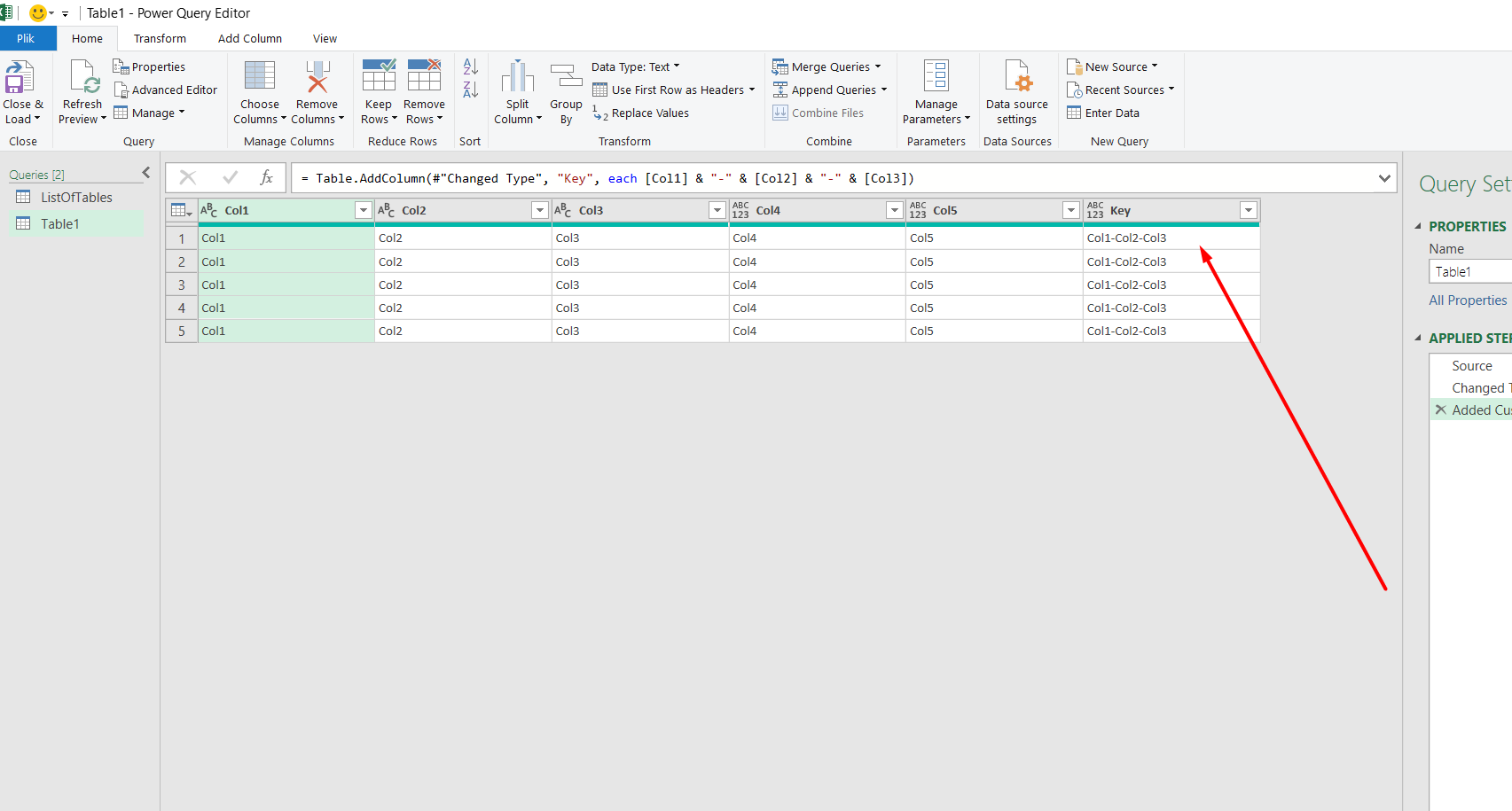
Task: Select the Changed Type applied step
Action: coord(1471,387)
